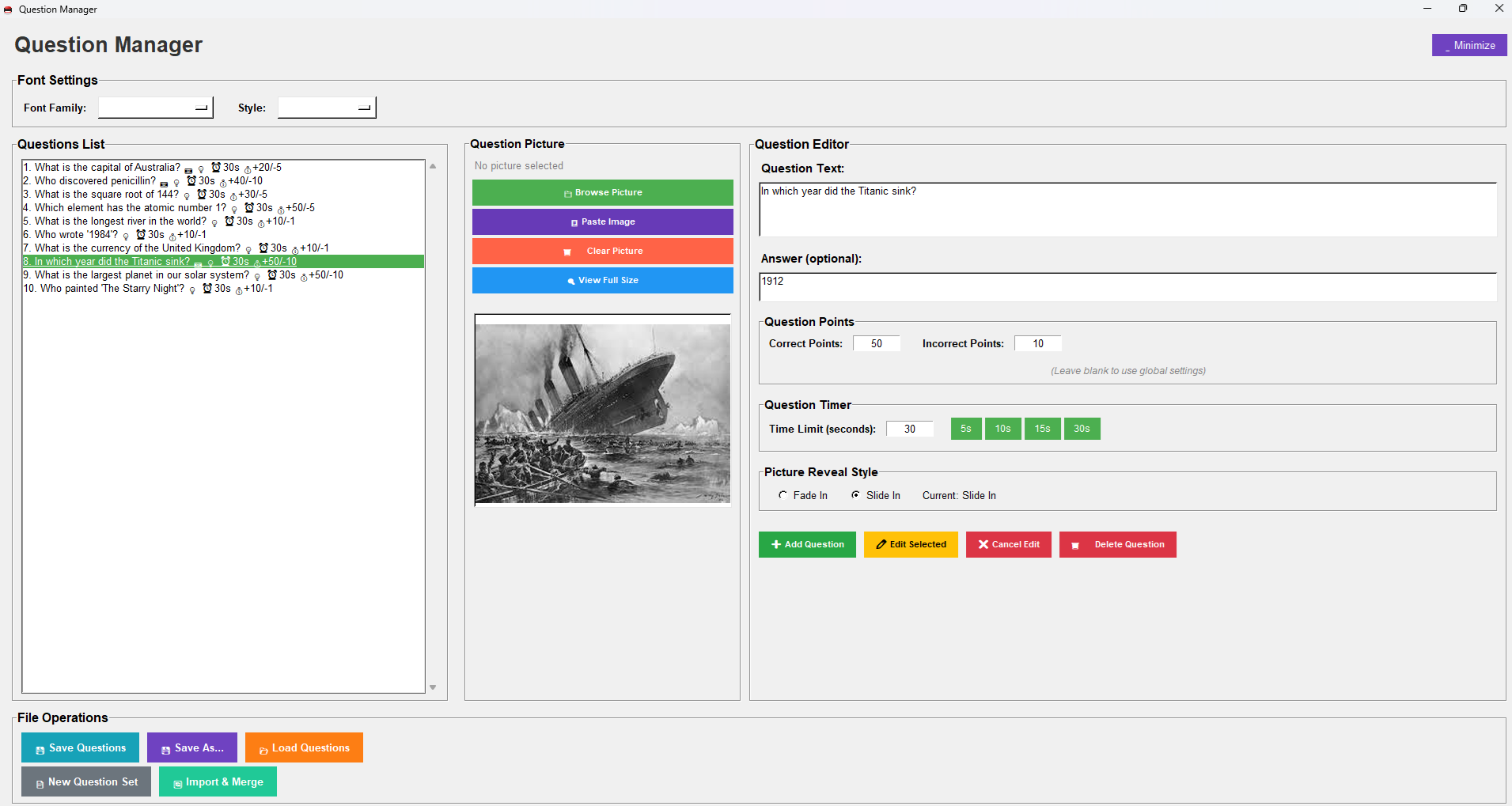Click the Correct Points input field
The height and width of the screenshot is (806, 1512).
tap(876, 343)
